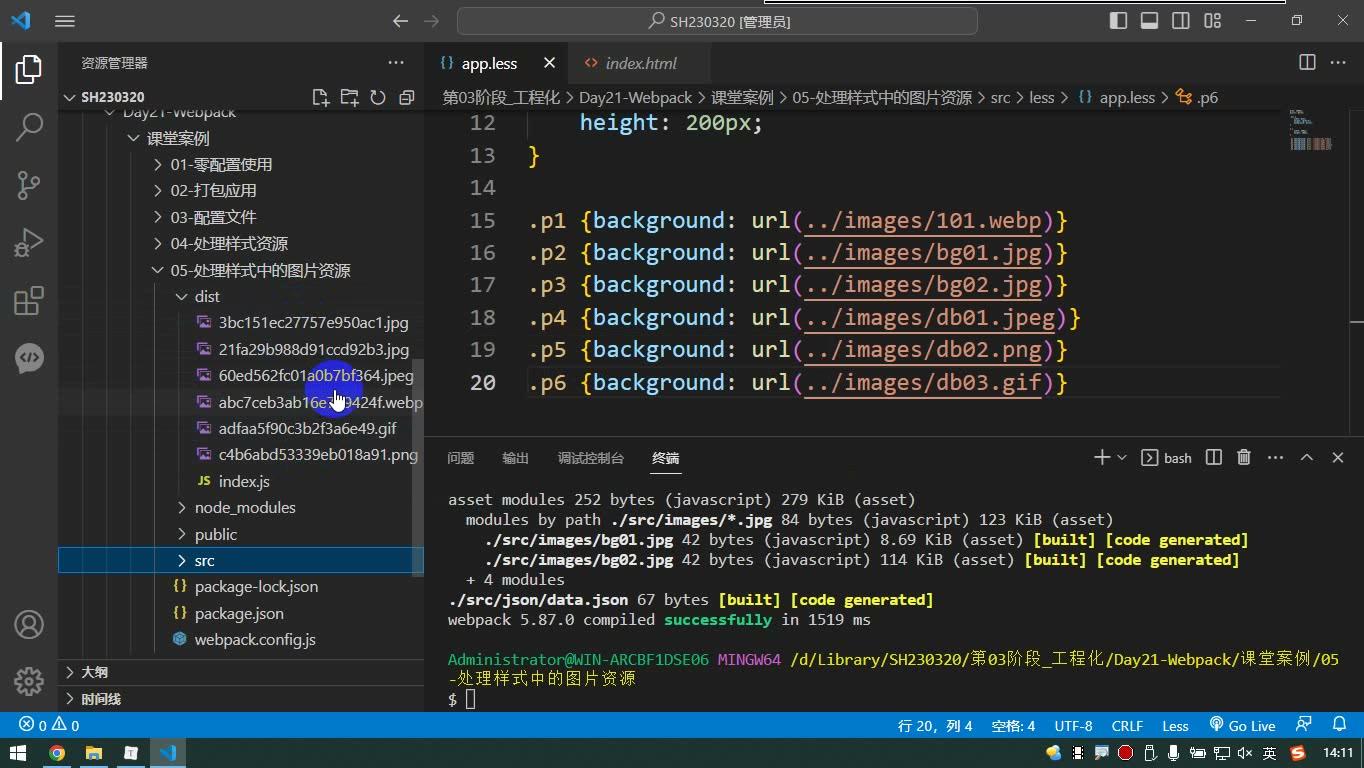Open webpack.config.js in the file tree
The height and width of the screenshot is (768, 1364).
click(x=255, y=639)
